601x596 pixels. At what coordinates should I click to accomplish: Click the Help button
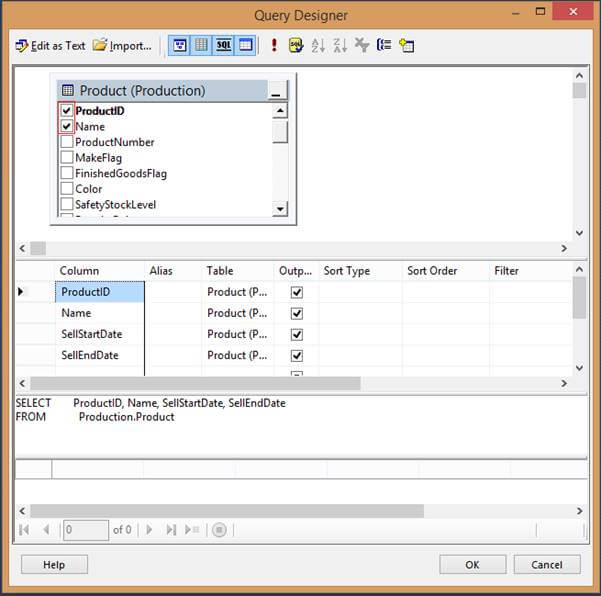tap(54, 565)
